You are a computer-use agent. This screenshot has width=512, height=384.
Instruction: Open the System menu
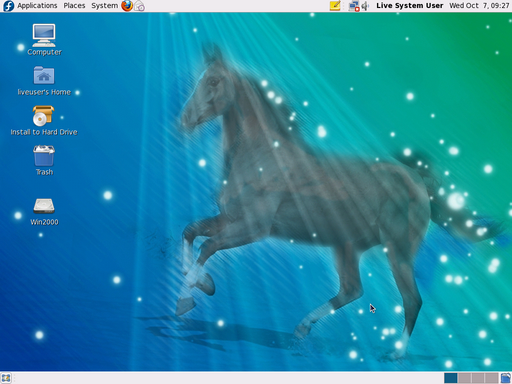pos(105,6)
